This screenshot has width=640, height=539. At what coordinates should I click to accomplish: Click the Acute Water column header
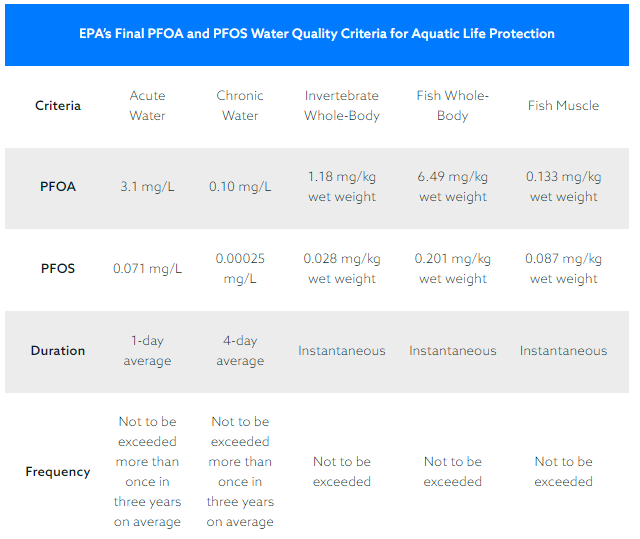(x=148, y=106)
